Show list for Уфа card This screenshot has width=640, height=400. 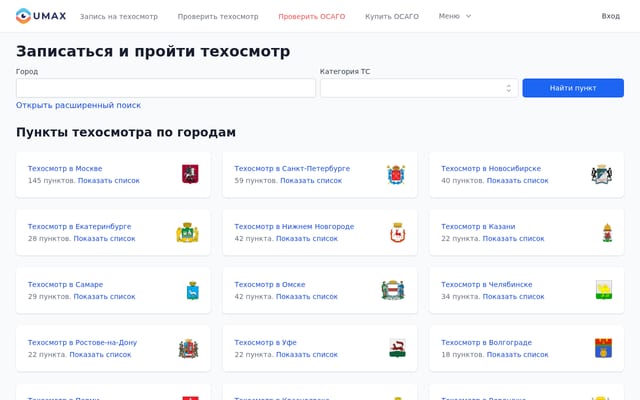click(x=307, y=354)
